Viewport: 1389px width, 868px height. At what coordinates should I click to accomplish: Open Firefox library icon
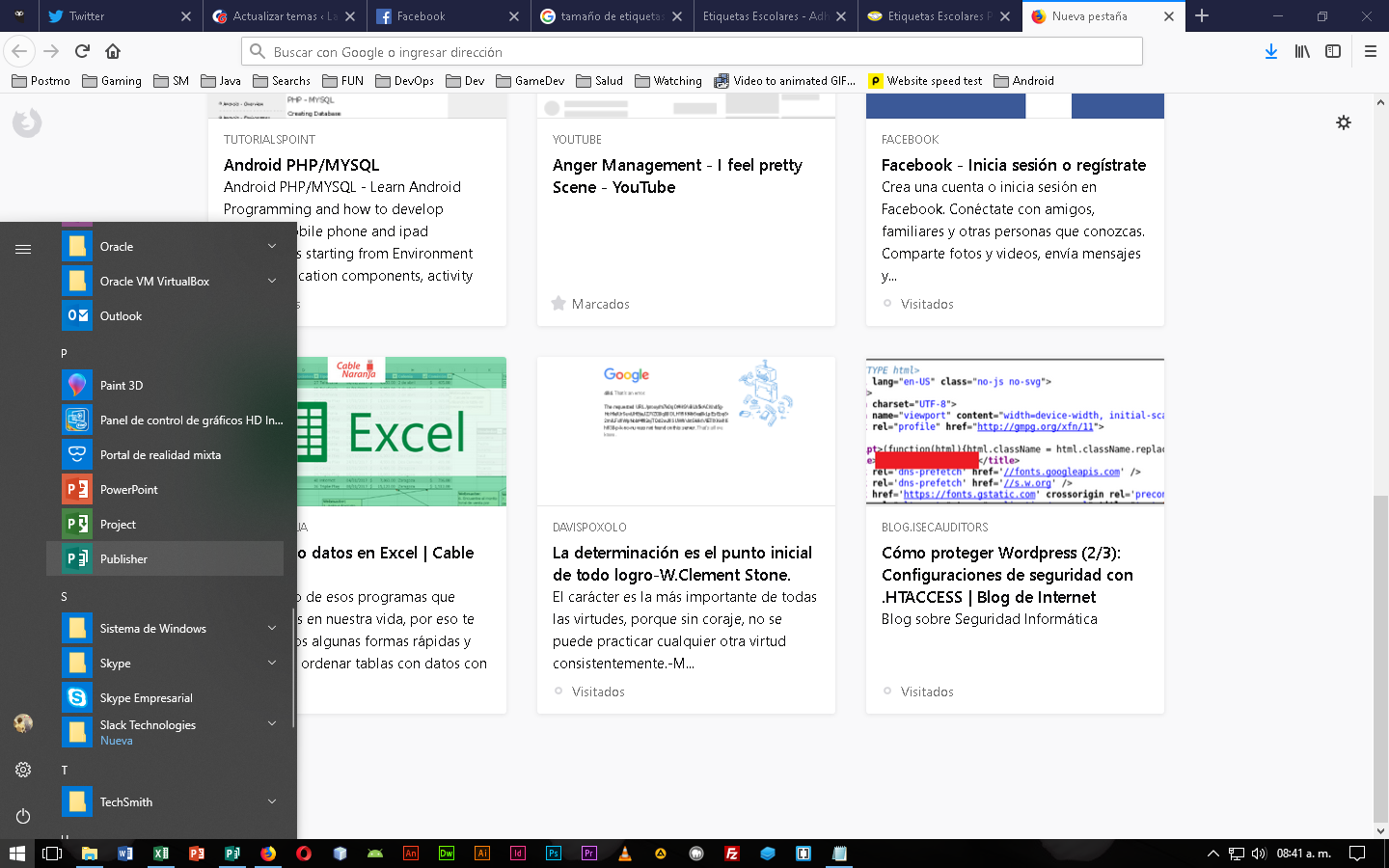pos(1302,51)
